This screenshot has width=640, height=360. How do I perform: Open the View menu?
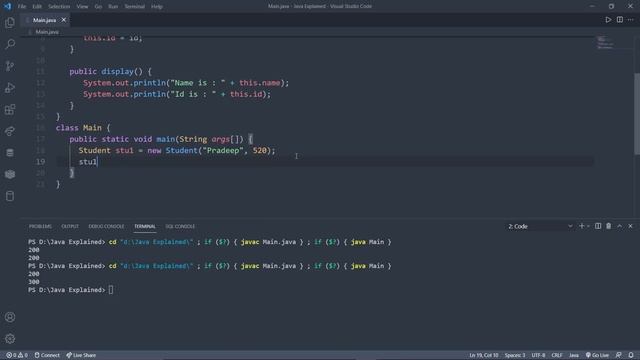pyautogui.click(x=82, y=7)
